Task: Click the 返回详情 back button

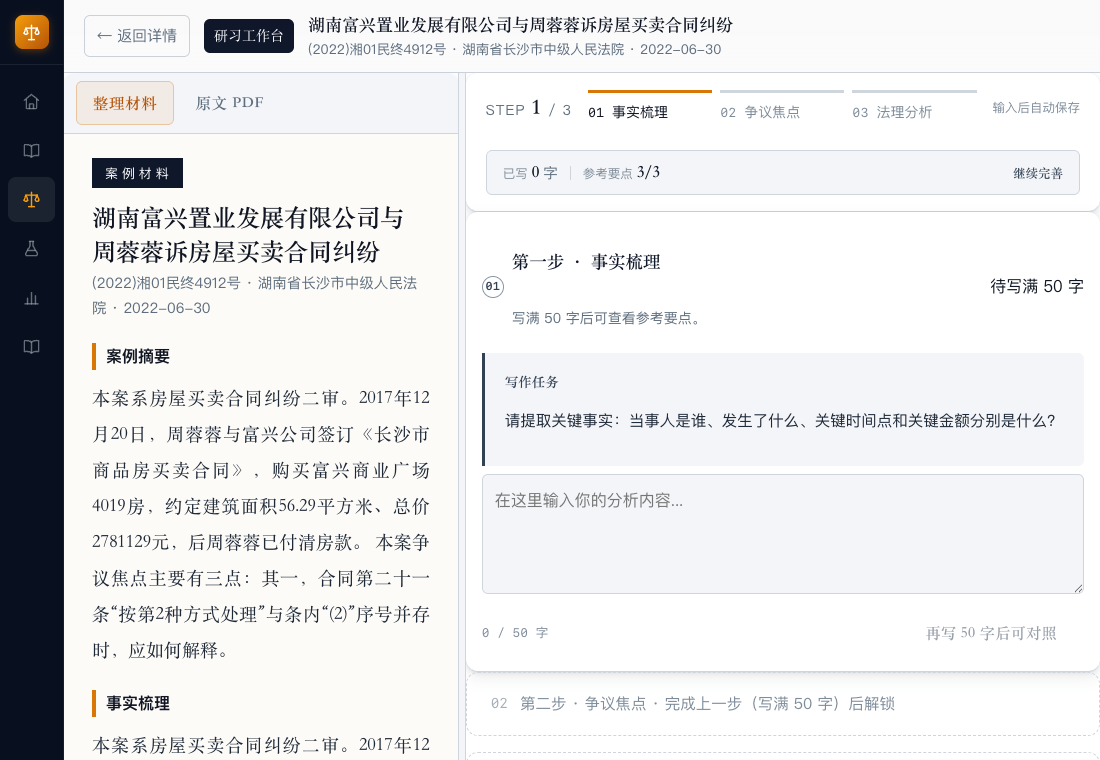Action: (137, 36)
